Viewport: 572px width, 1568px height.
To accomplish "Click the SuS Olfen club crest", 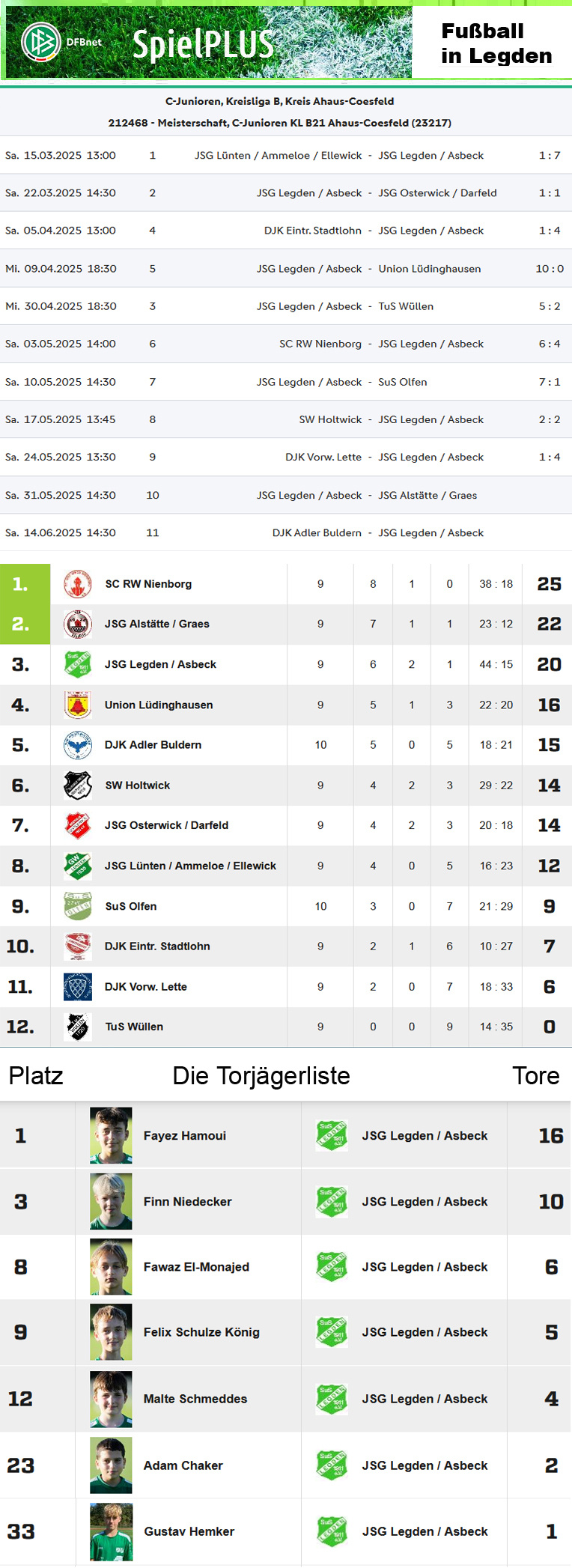I will pyautogui.click(x=78, y=906).
